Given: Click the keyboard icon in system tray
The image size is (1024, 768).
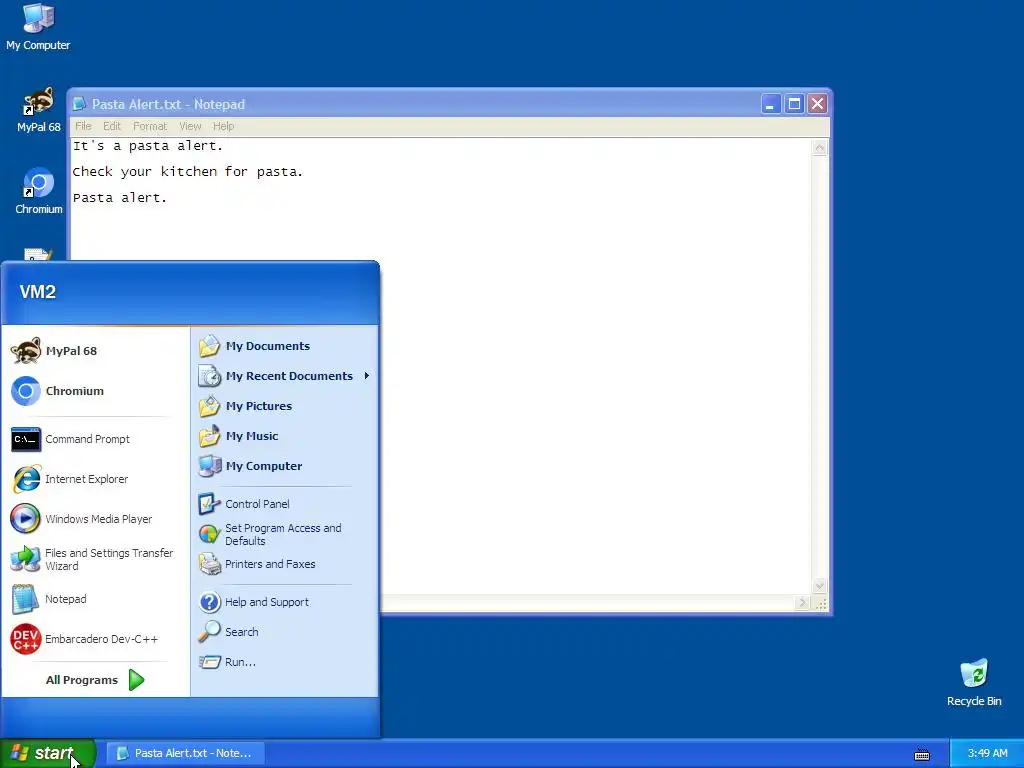Looking at the screenshot, I should tap(921, 755).
